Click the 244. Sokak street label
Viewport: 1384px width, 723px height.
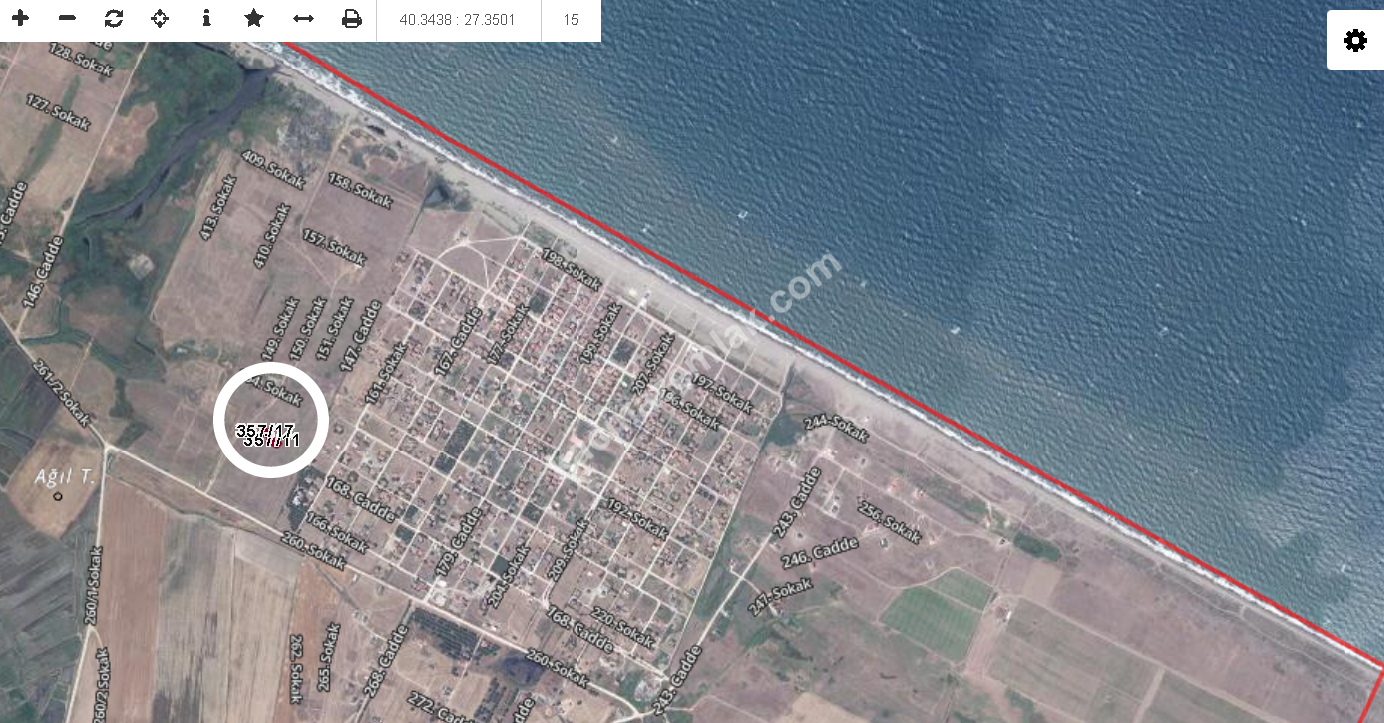point(836,426)
